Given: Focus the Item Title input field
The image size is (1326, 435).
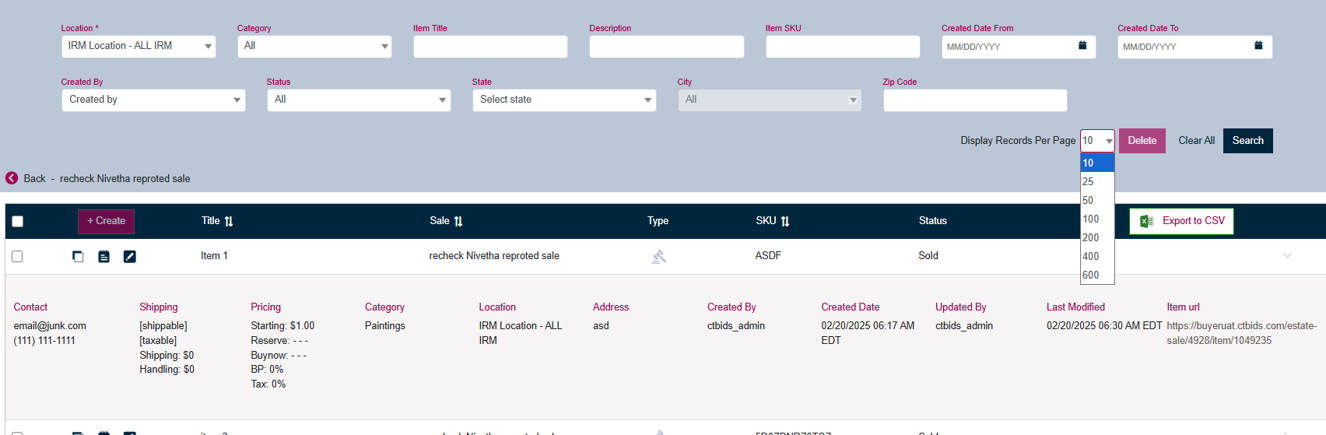Looking at the screenshot, I should (x=490, y=46).
